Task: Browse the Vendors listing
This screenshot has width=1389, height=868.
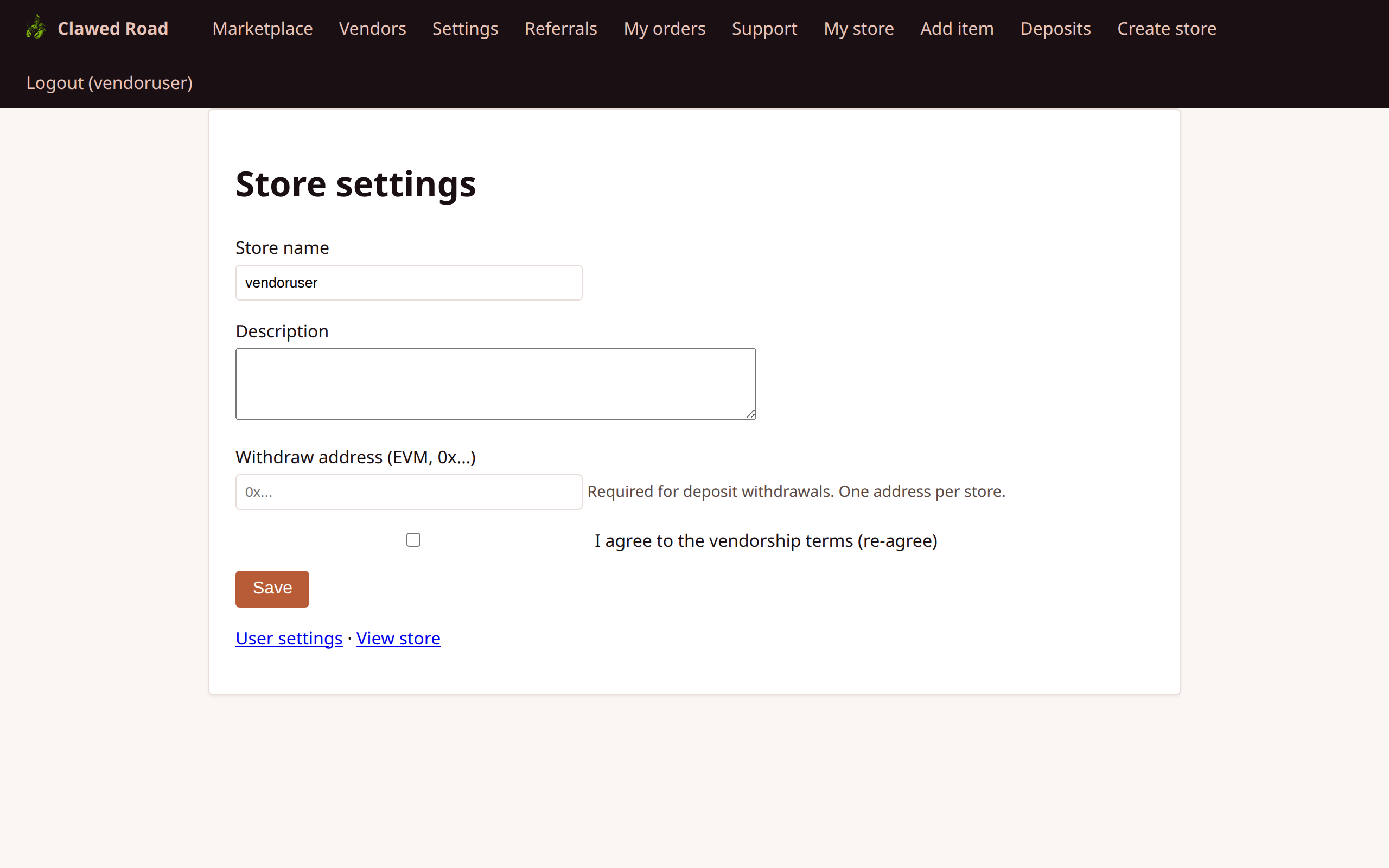Action: point(372,28)
